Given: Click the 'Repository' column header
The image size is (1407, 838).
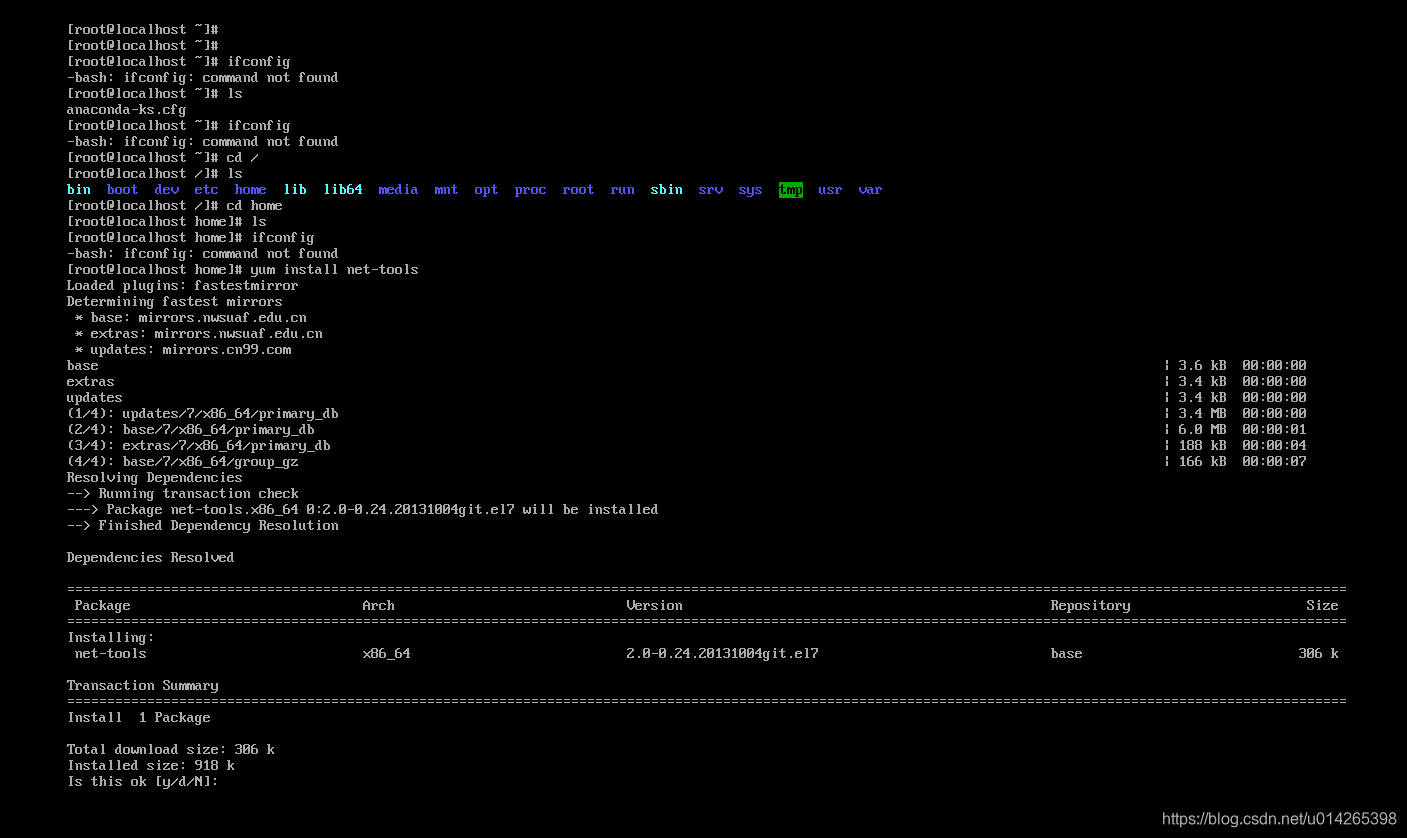Looking at the screenshot, I should coord(1091,606).
